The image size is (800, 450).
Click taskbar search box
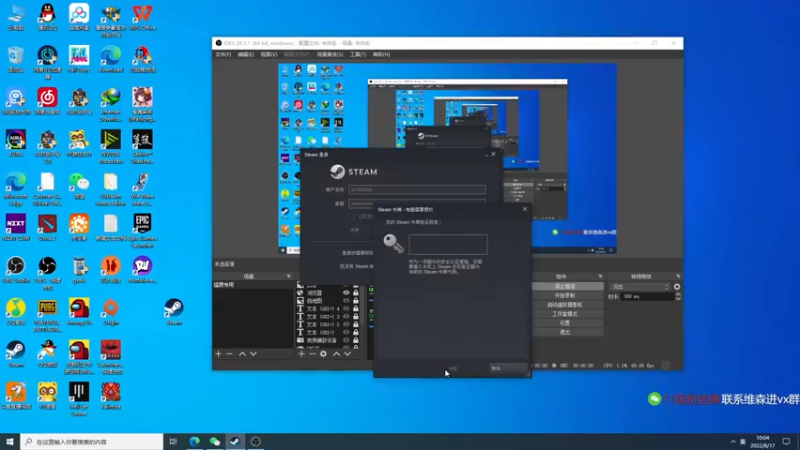[x=92, y=441]
